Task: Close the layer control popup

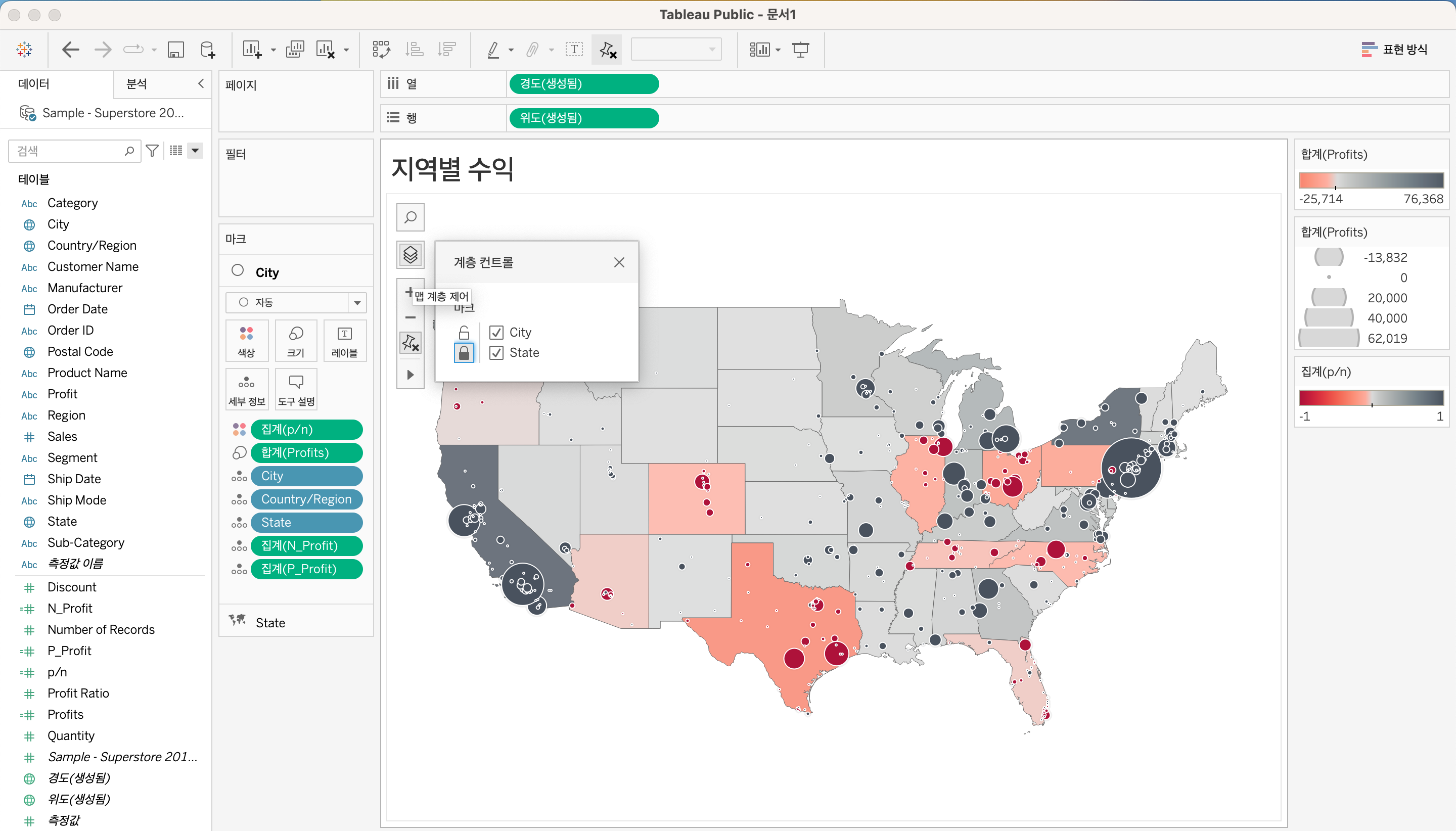Action: (x=619, y=262)
